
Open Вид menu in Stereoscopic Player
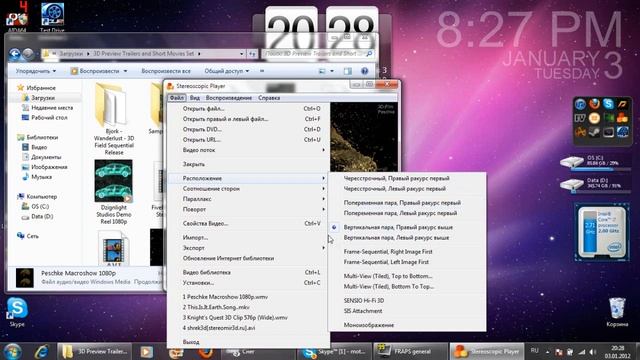[x=195, y=98]
